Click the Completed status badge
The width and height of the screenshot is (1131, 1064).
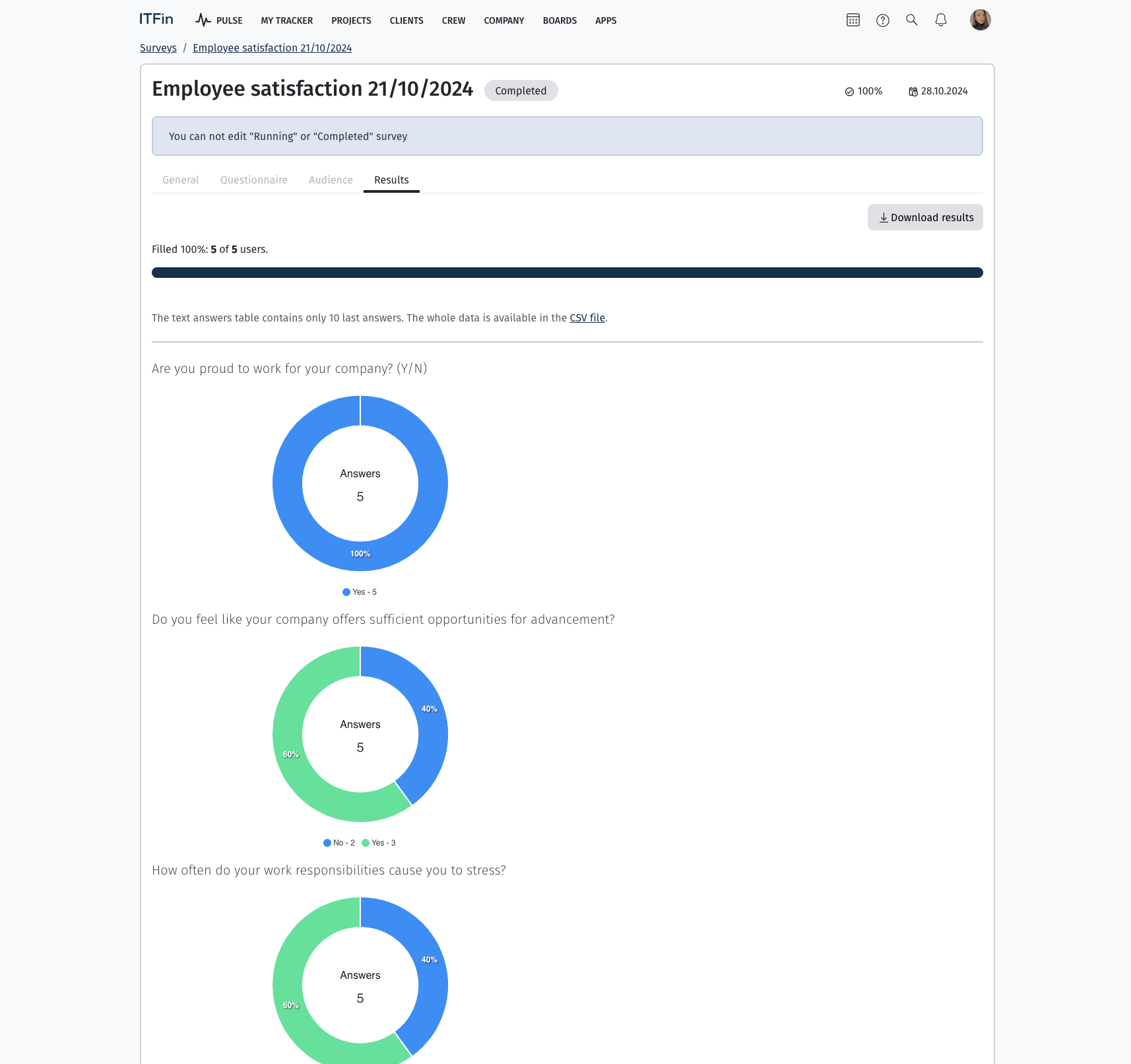click(x=521, y=90)
